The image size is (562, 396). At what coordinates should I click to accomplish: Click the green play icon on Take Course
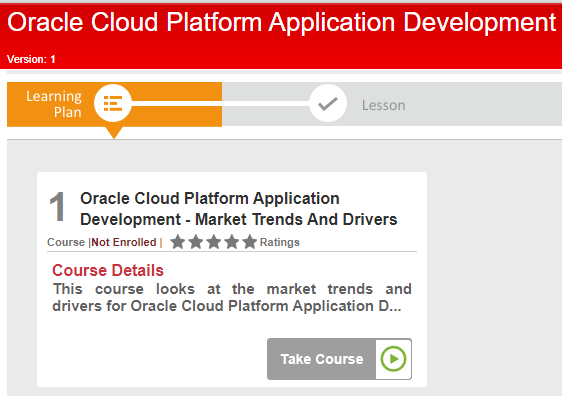[x=393, y=359]
